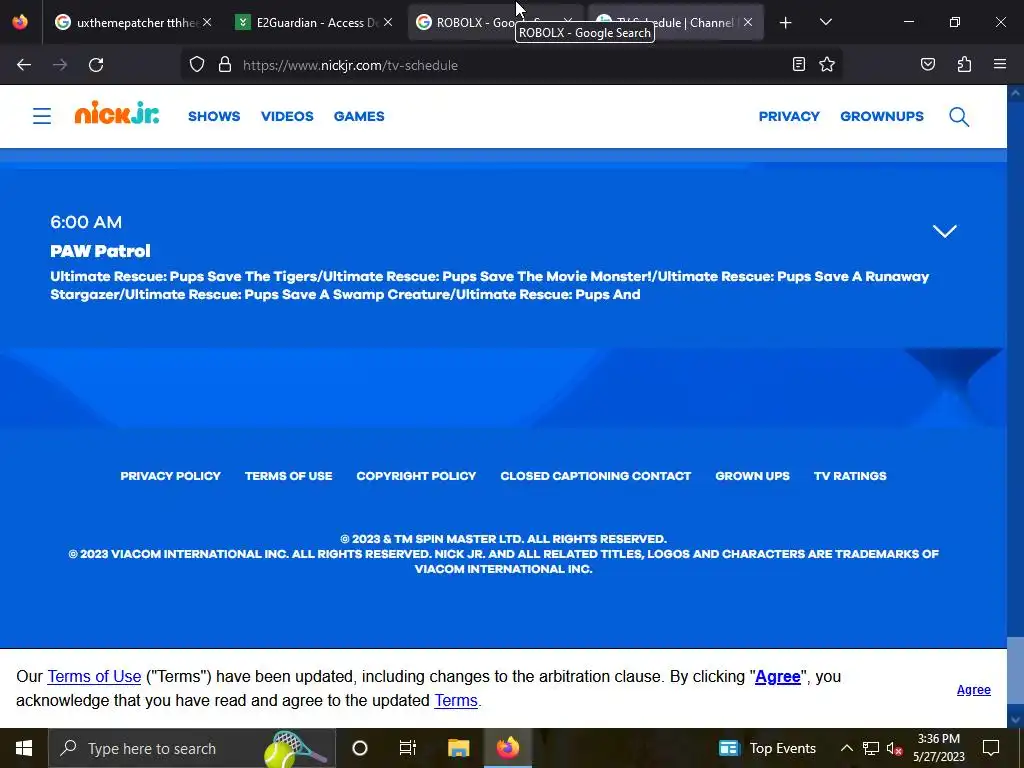Open the Copyright Policy footer link
Screen dimensions: 1024x768
(x=416, y=476)
